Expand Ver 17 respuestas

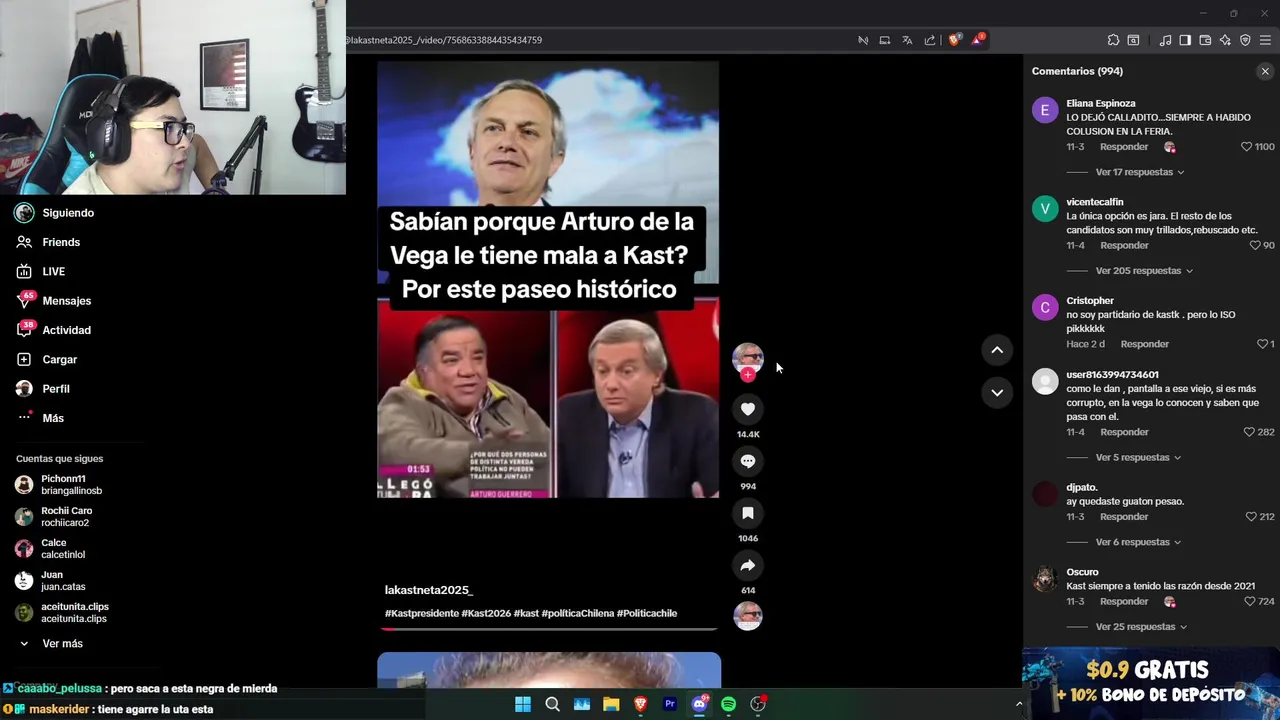(x=1139, y=172)
